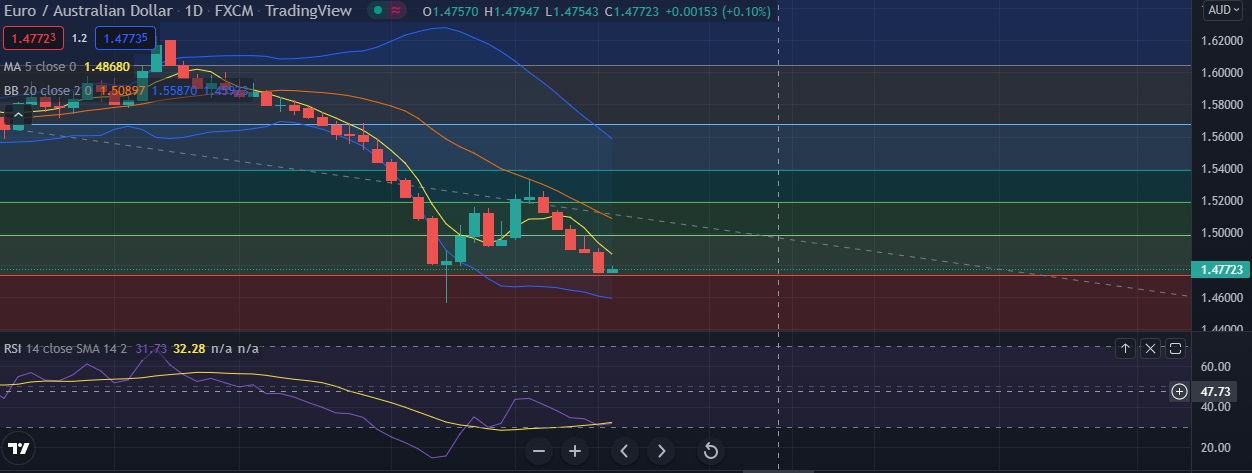Viewport: 1252px width, 473px height.
Task: Open the AUD currency dropdown
Action: 1224,10
